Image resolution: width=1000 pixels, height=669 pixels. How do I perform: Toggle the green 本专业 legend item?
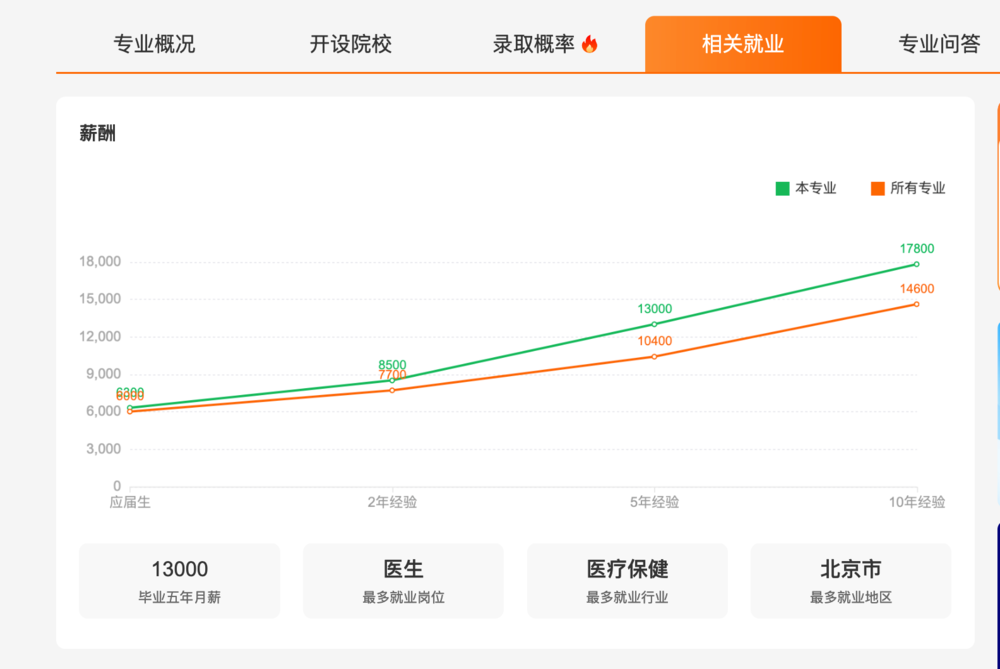tap(805, 188)
